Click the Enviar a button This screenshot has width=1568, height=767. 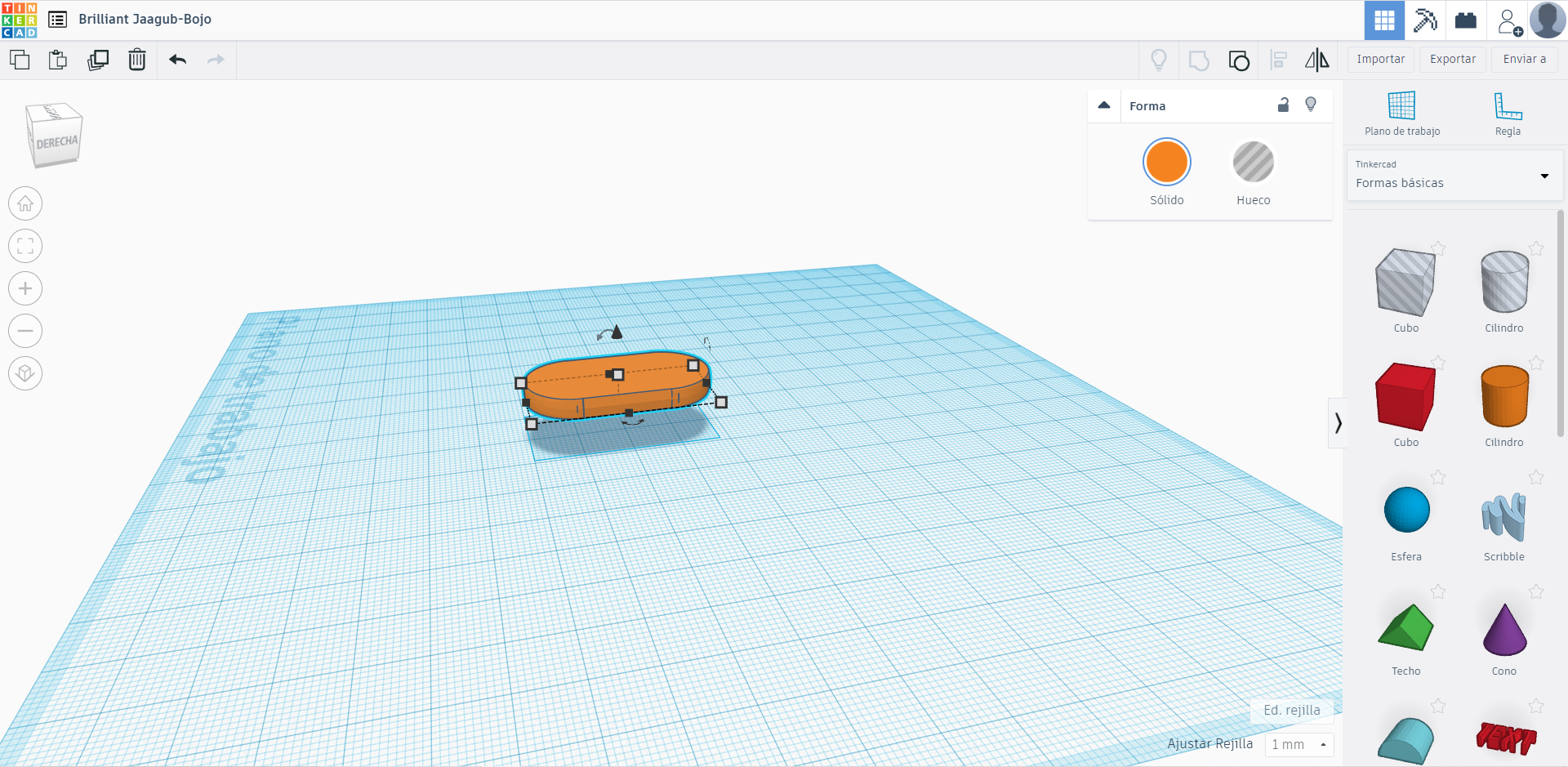coord(1525,59)
